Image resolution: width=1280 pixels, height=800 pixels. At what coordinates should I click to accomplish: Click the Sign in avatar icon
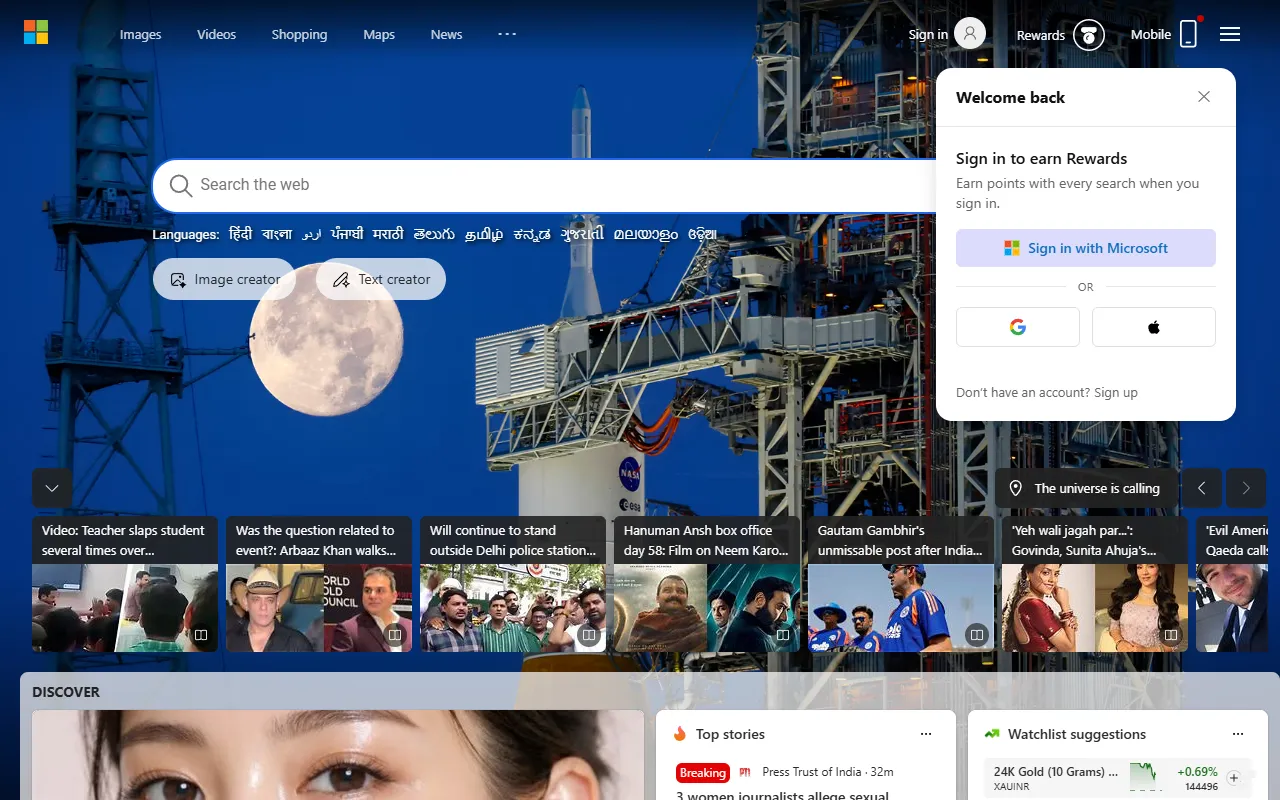point(970,33)
